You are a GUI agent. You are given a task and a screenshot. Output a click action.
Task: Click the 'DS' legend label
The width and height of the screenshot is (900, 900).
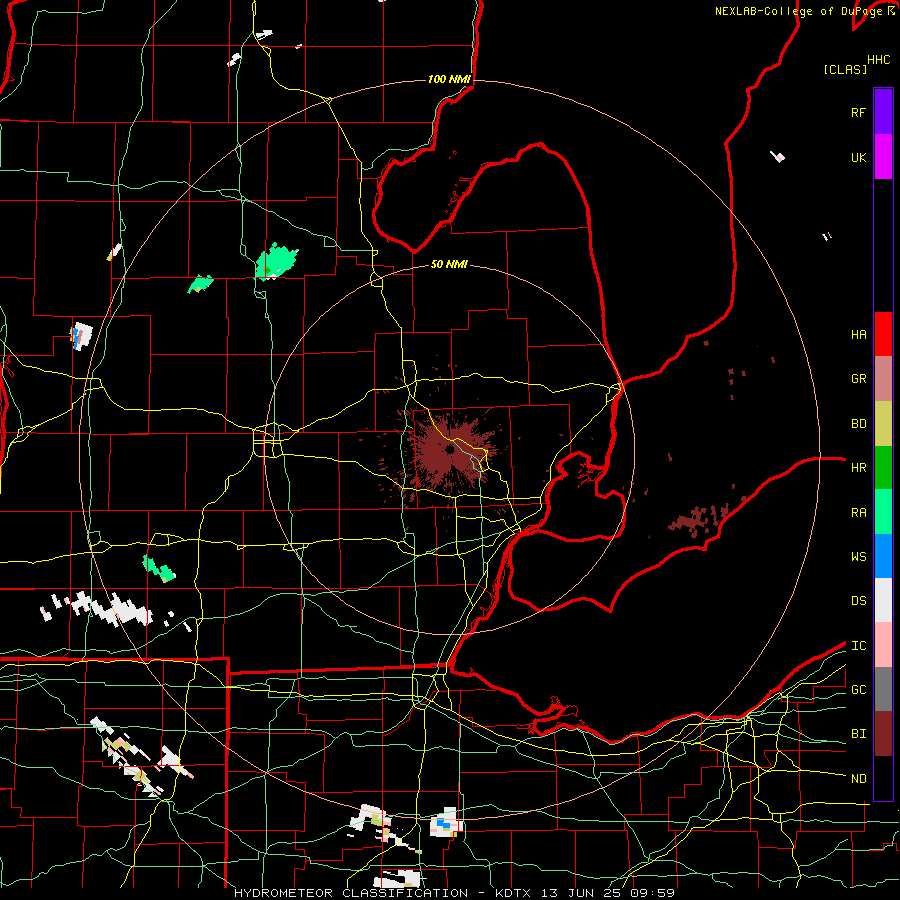click(x=858, y=600)
